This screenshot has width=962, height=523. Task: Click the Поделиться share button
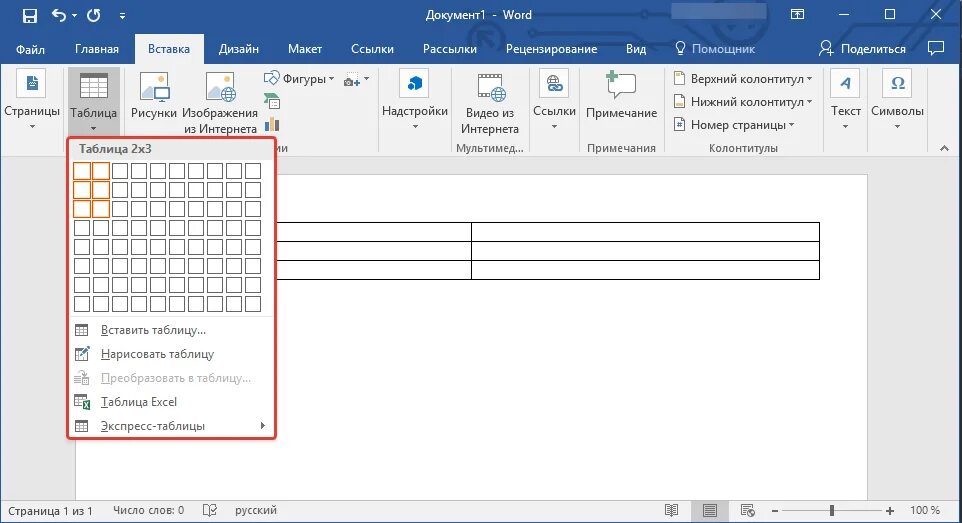point(862,49)
